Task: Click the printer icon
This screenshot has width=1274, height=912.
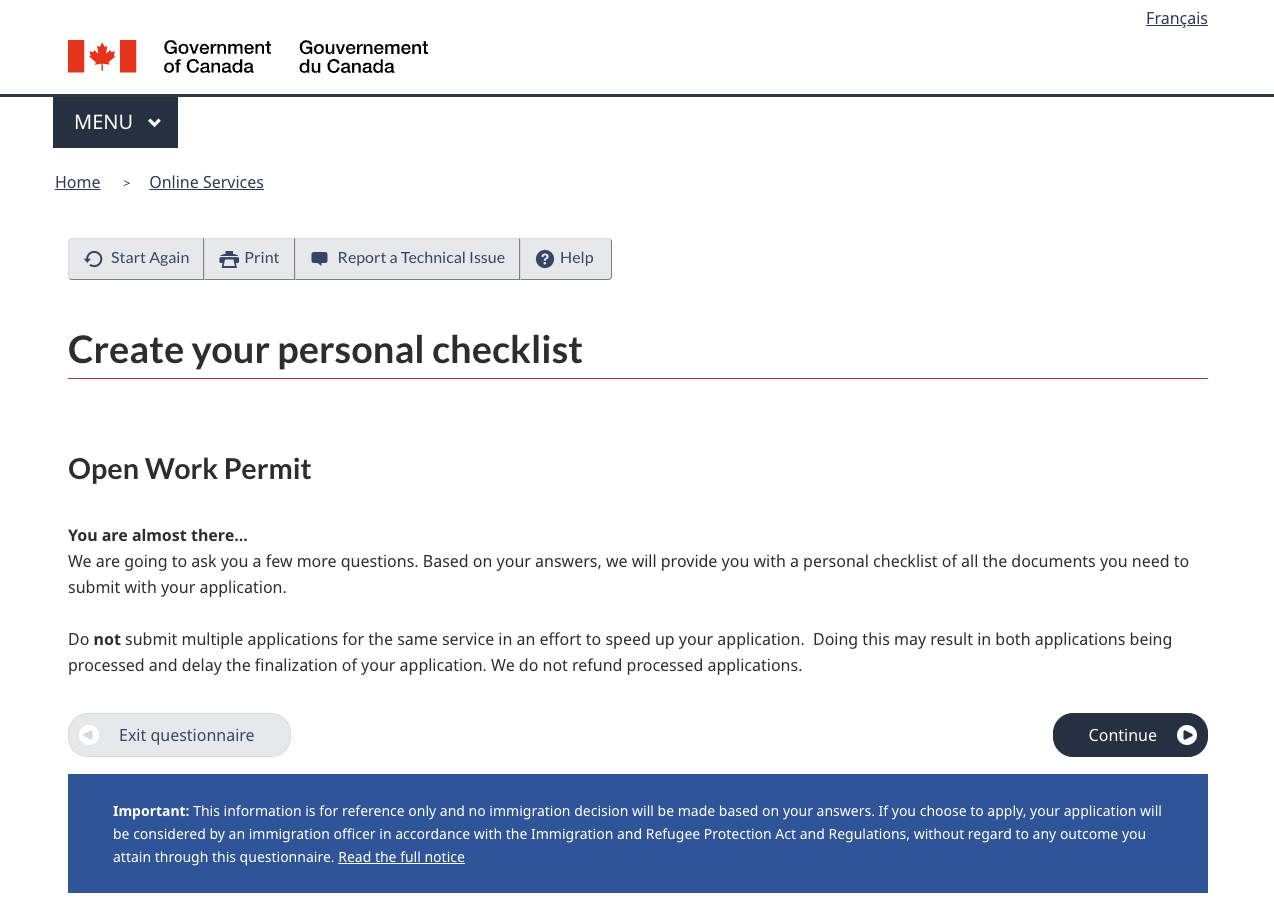Action: tap(229, 259)
